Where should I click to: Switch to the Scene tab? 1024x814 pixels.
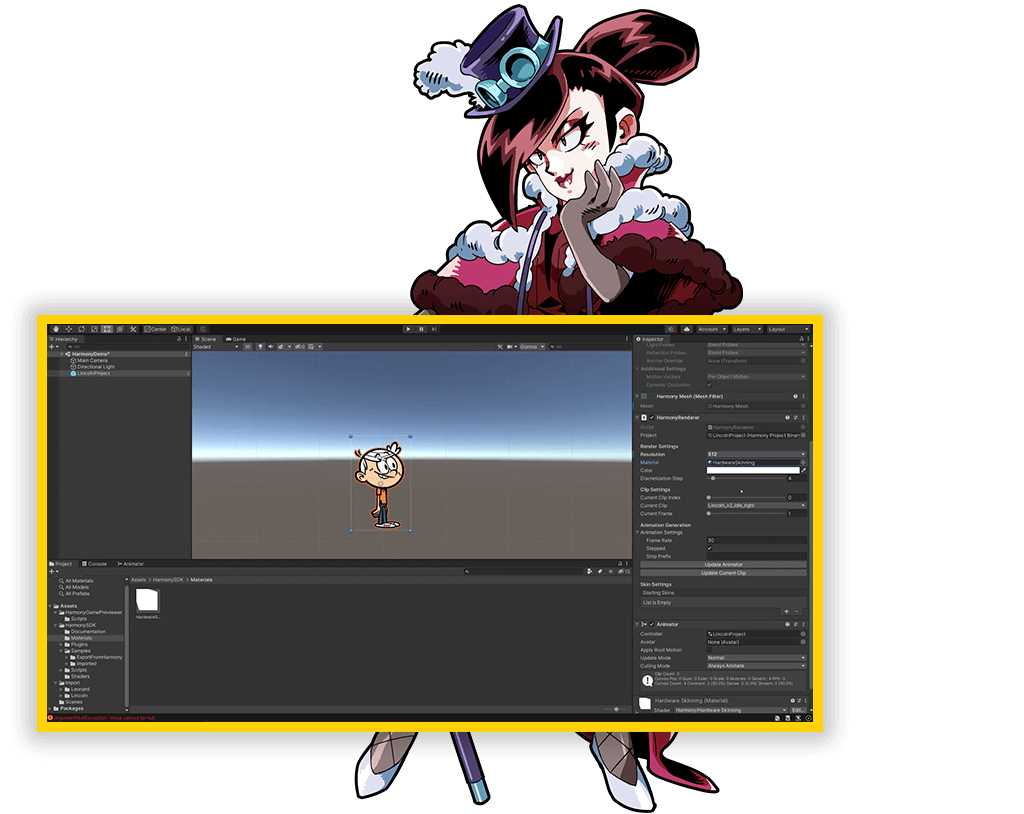[x=206, y=339]
